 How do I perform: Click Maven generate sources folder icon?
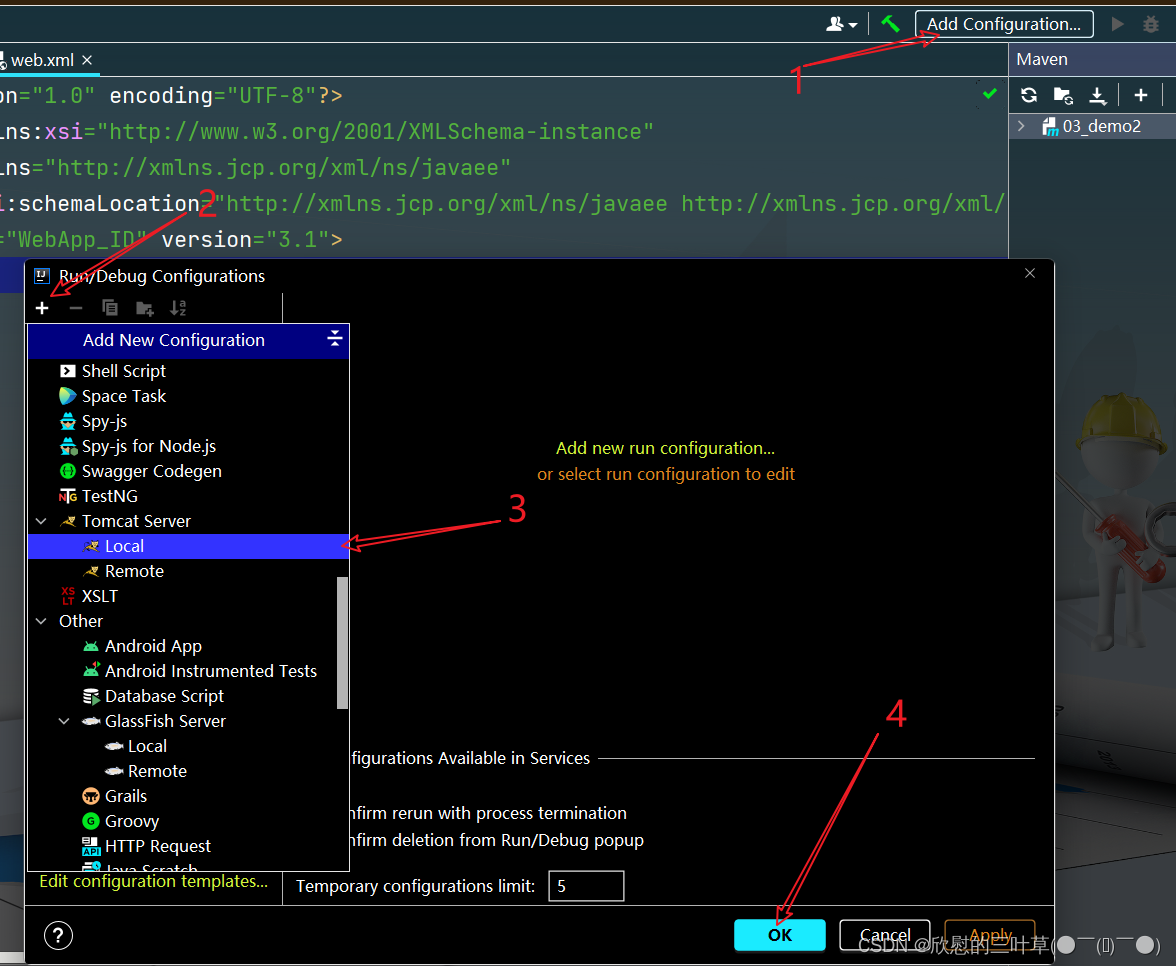tap(1063, 95)
